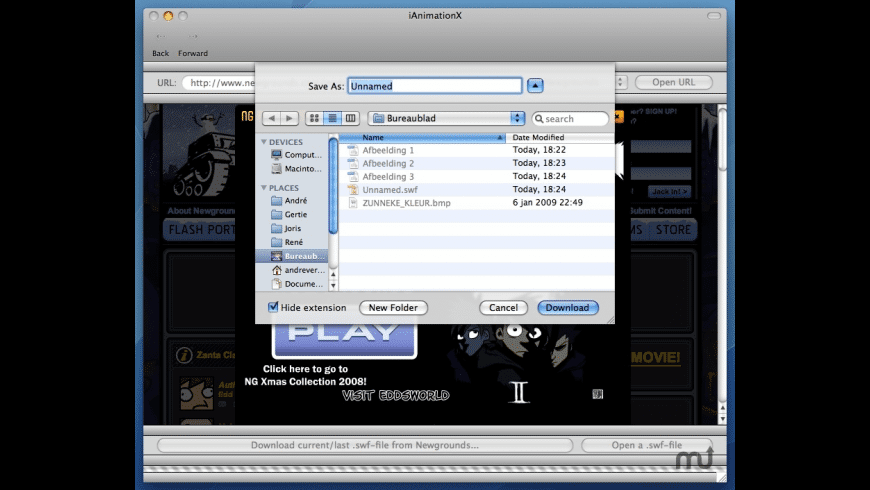The height and width of the screenshot is (490, 870).
Task: Click the Today, 18:22 date cell
Action: click(x=539, y=150)
